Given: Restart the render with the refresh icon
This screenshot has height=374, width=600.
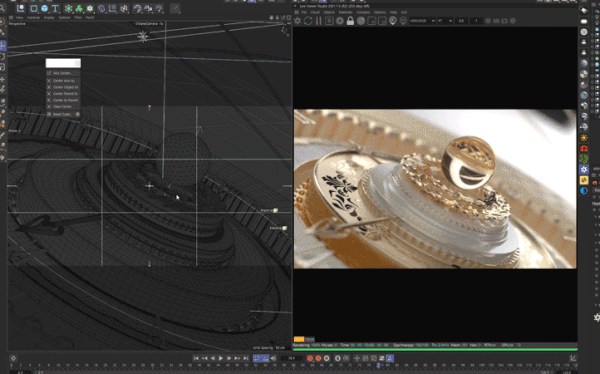Looking at the screenshot, I should point(308,21).
